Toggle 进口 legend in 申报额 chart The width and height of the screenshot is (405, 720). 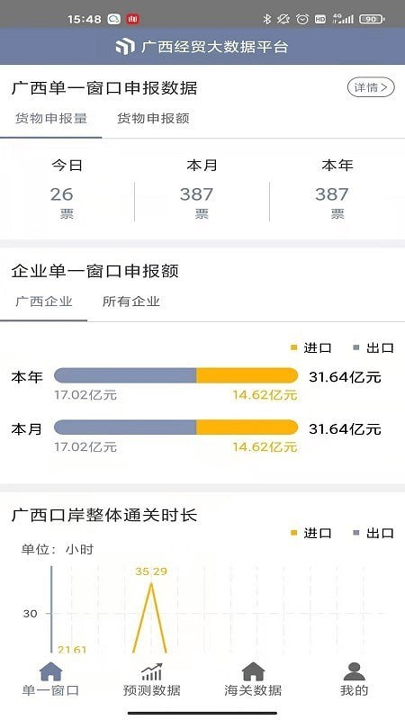point(311,348)
